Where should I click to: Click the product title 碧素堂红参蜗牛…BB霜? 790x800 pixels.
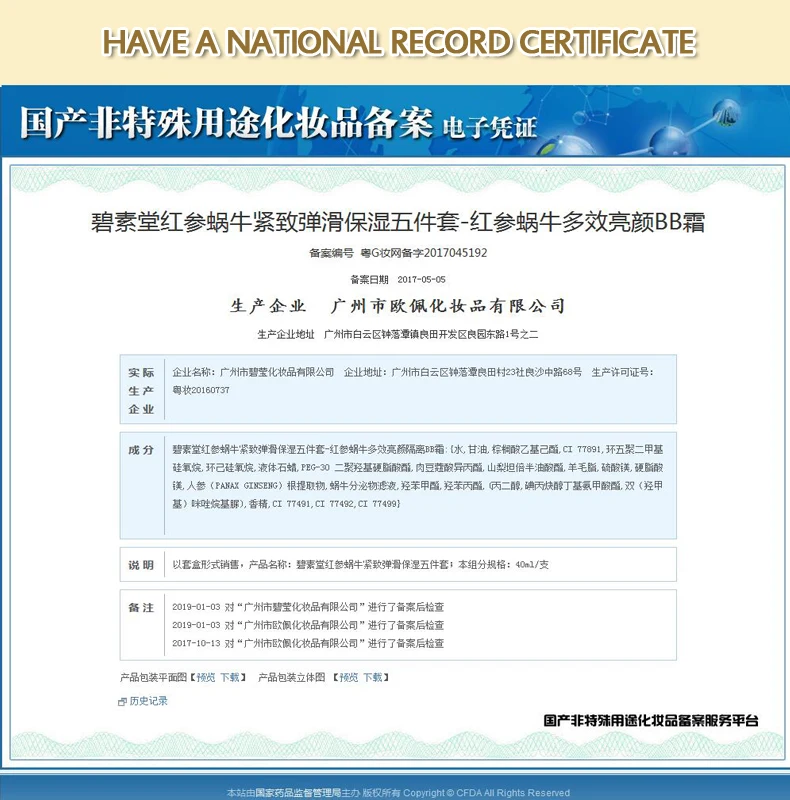coord(398,222)
